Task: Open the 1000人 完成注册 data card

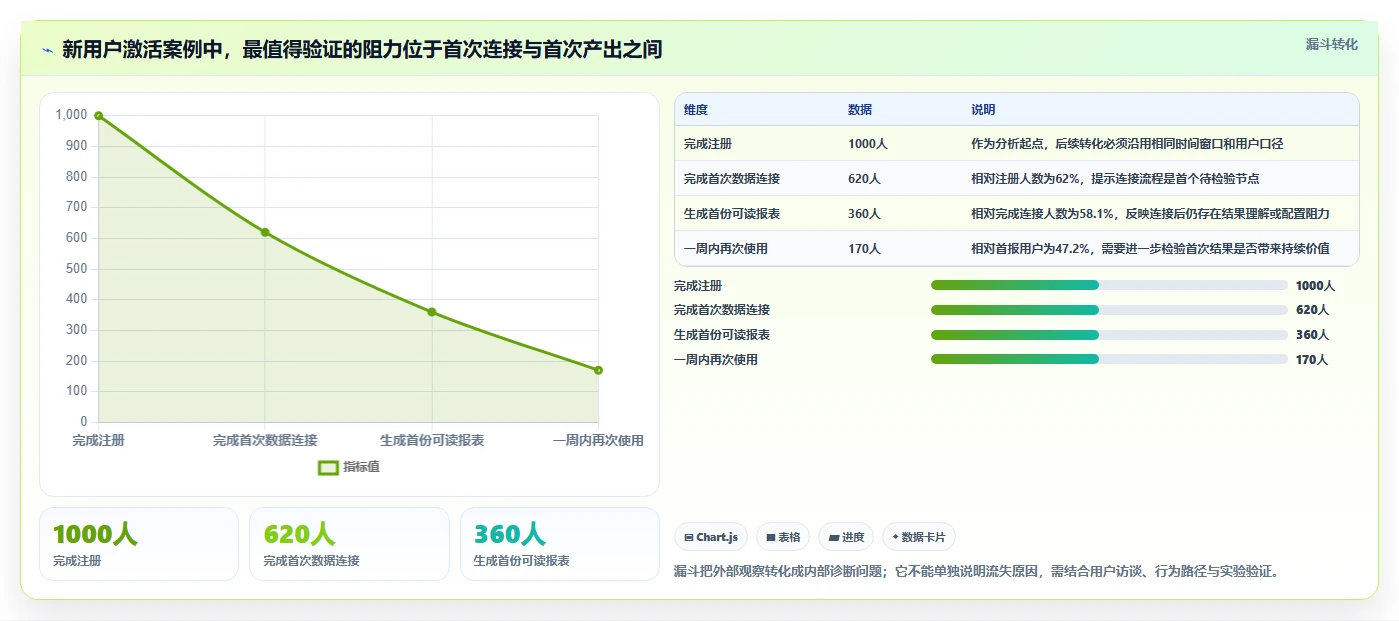Action: tap(139, 544)
